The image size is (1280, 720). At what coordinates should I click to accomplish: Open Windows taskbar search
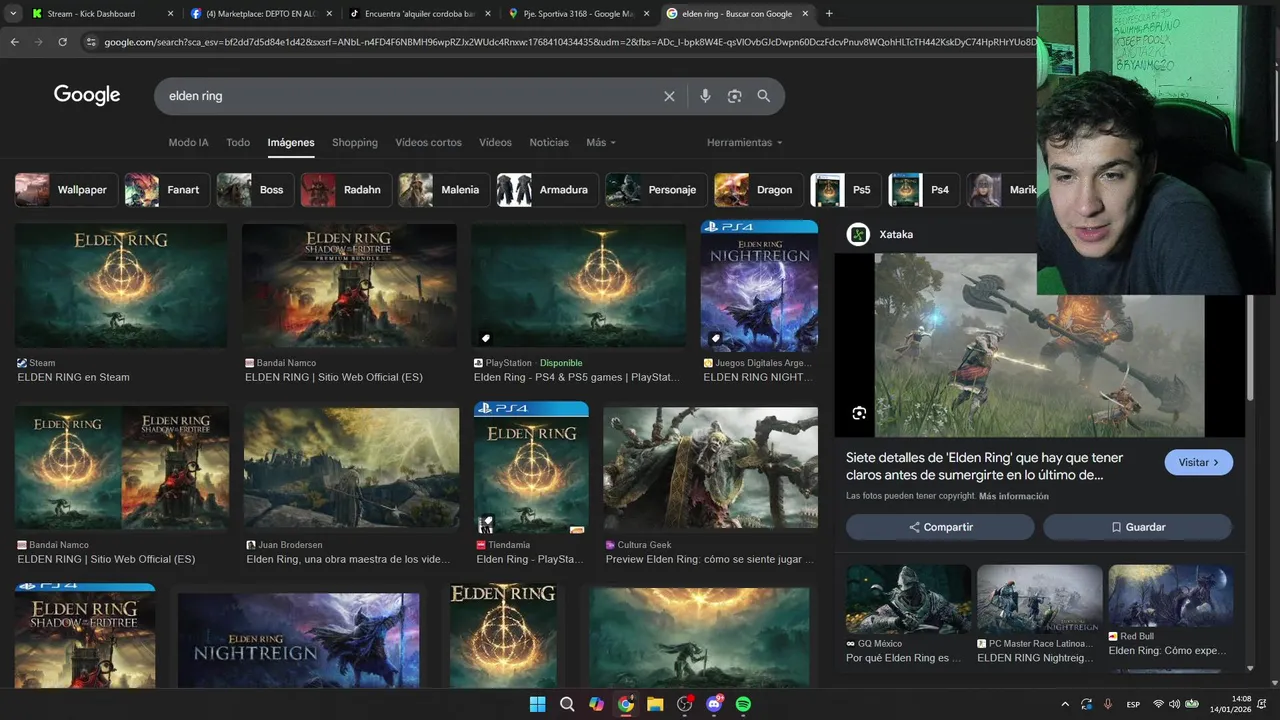pos(567,704)
